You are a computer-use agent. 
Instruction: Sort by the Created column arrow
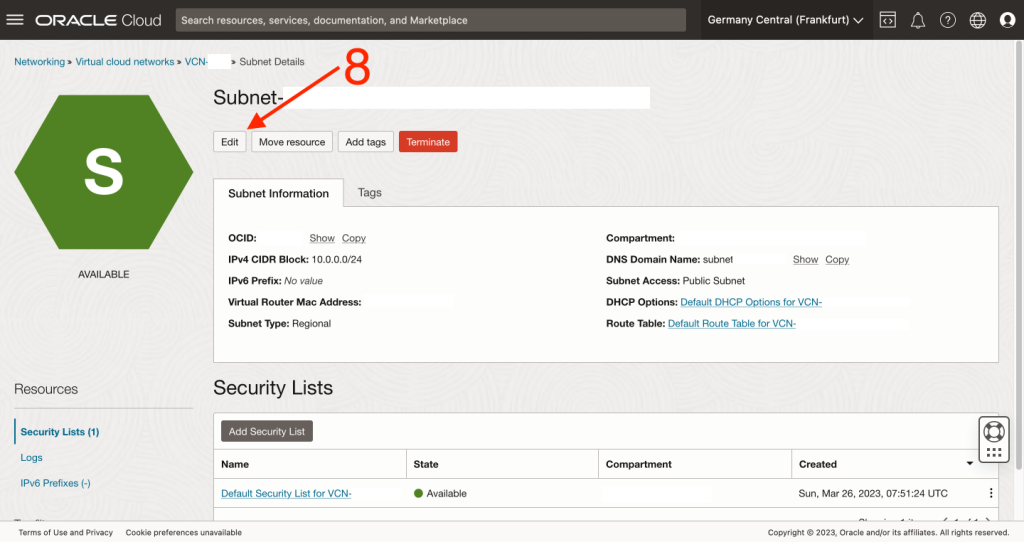(x=969, y=465)
